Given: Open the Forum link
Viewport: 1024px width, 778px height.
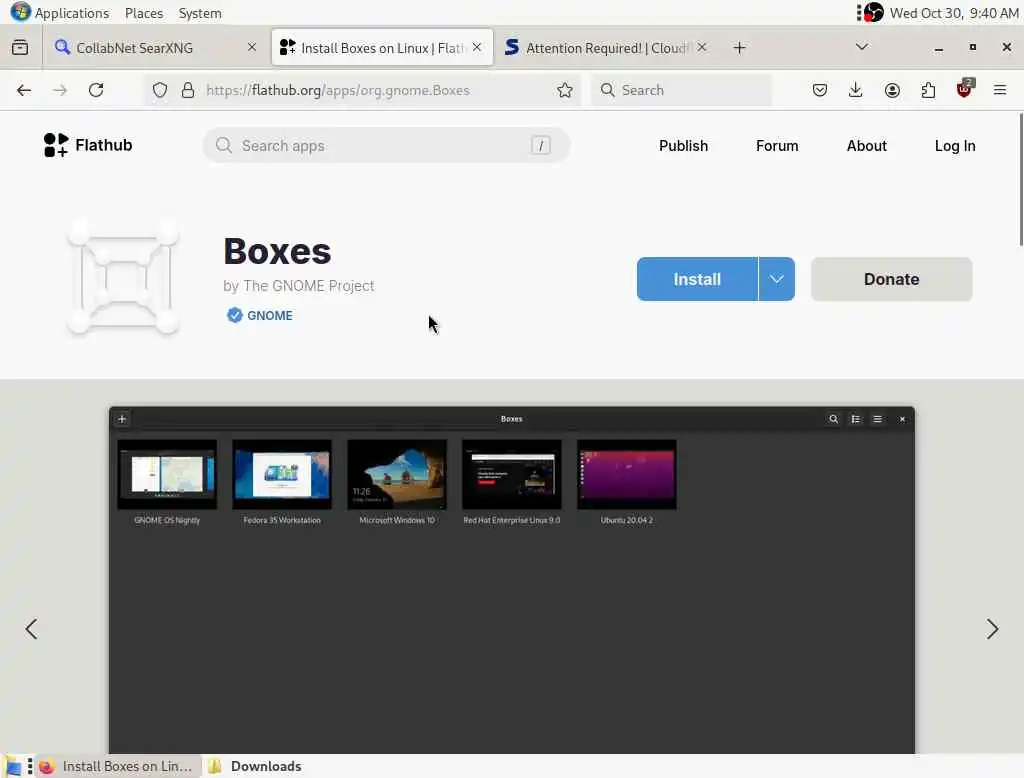Looking at the screenshot, I should coord(777,146).
